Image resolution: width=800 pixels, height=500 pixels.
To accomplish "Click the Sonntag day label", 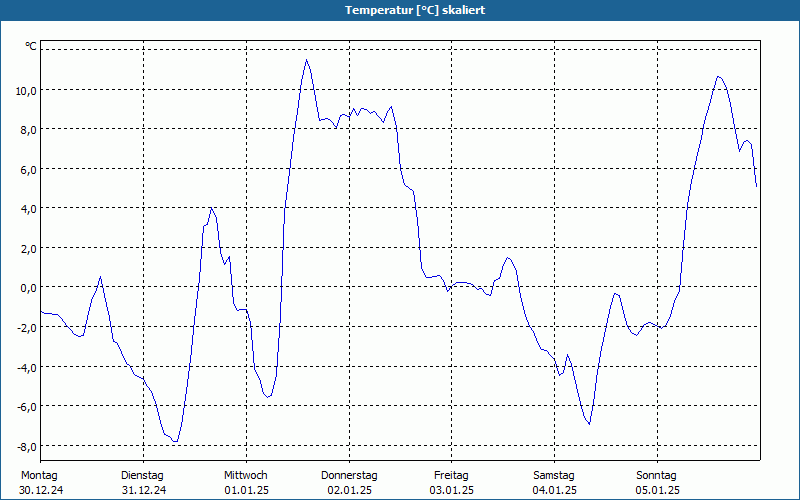I will click(x=657, y=476).
